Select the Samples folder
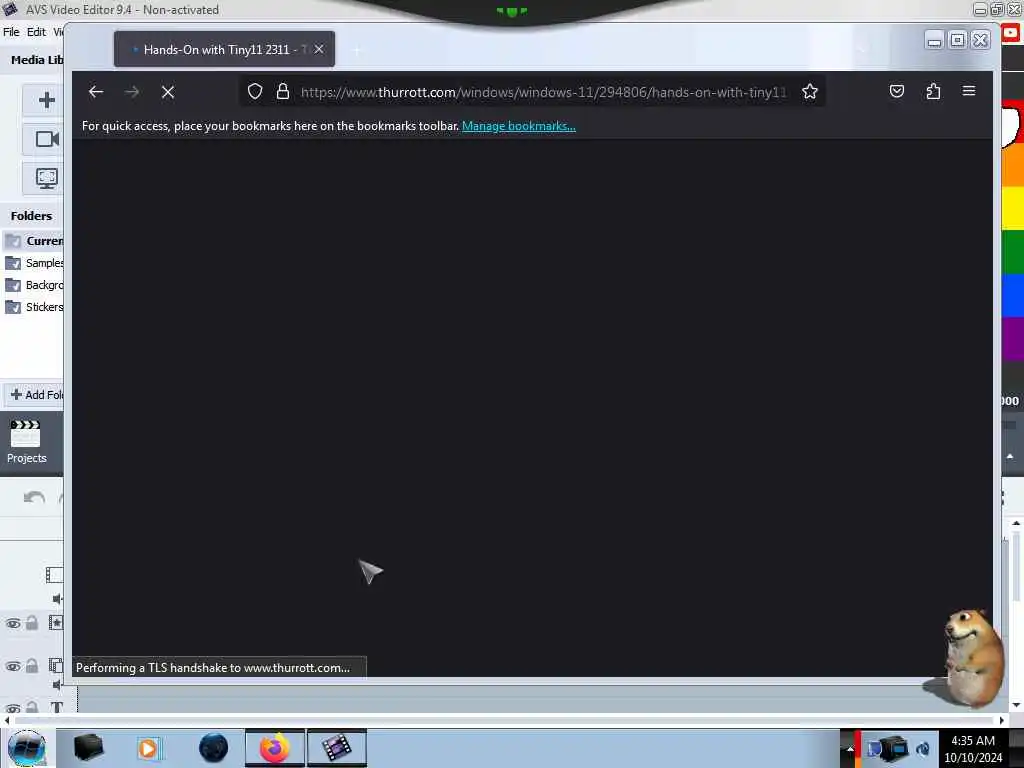 tap(34, 263)
